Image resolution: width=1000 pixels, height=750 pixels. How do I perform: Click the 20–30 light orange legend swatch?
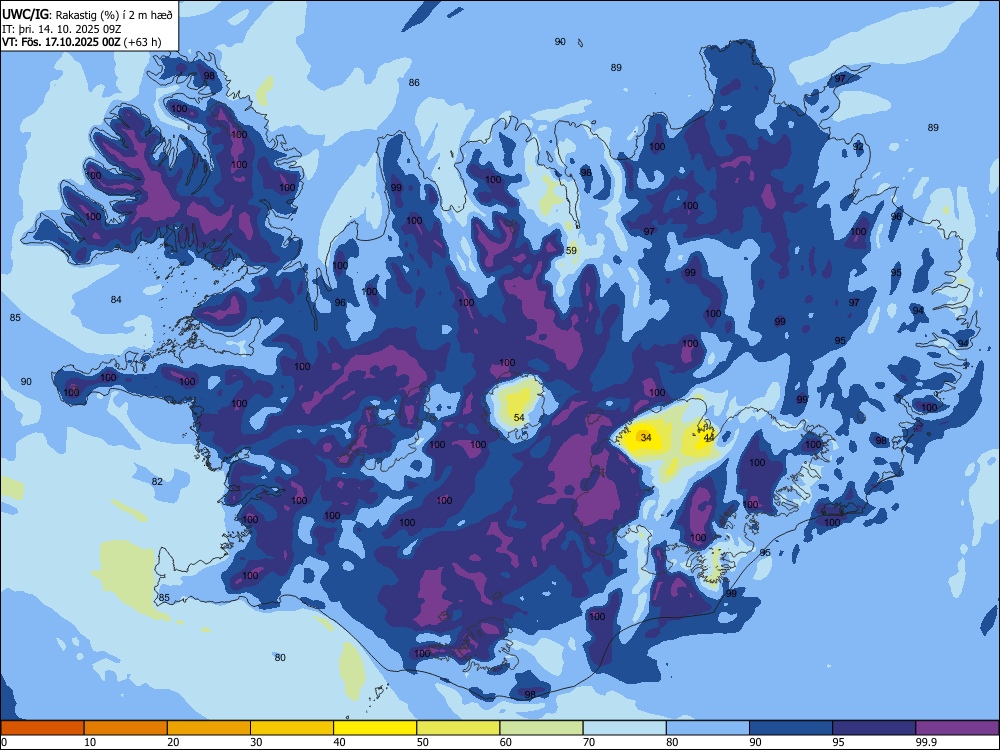[209, 728]
